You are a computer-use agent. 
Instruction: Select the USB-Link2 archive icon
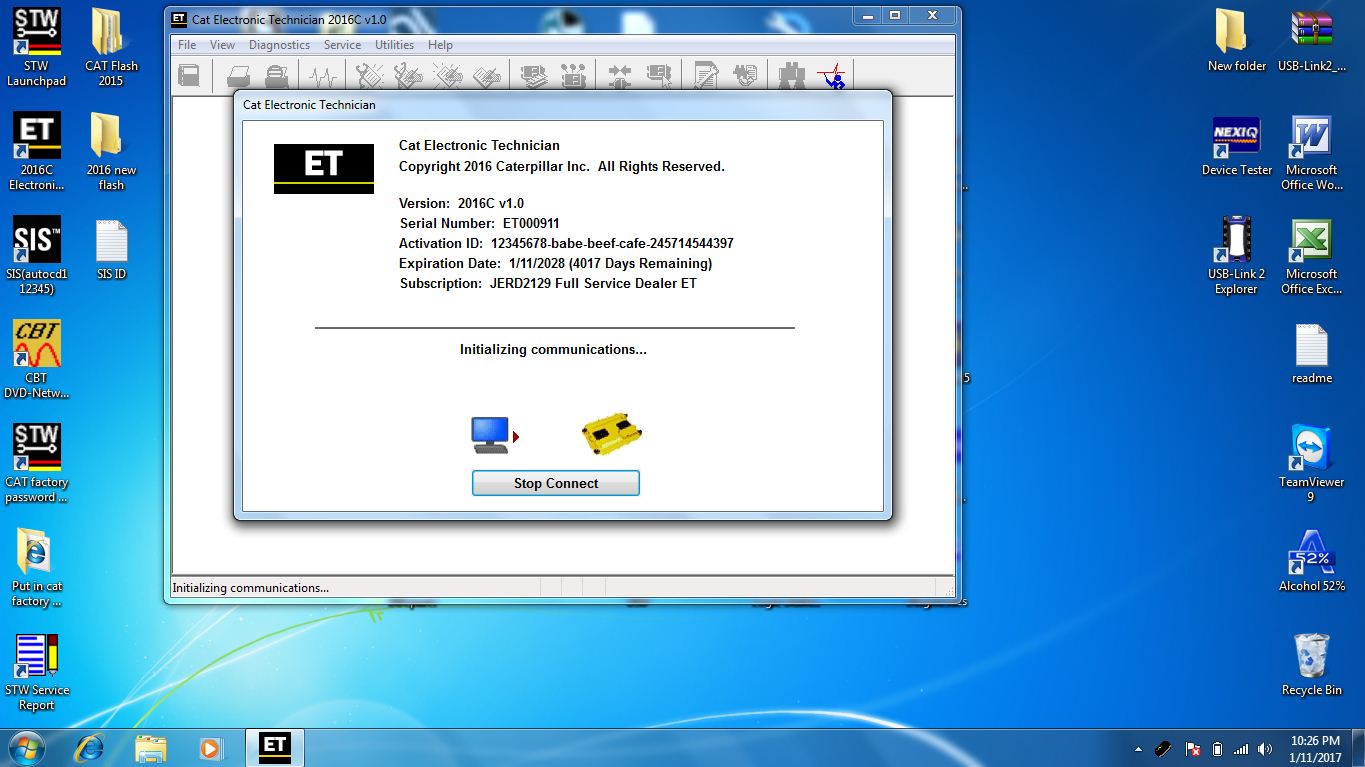pos(1311,40)
